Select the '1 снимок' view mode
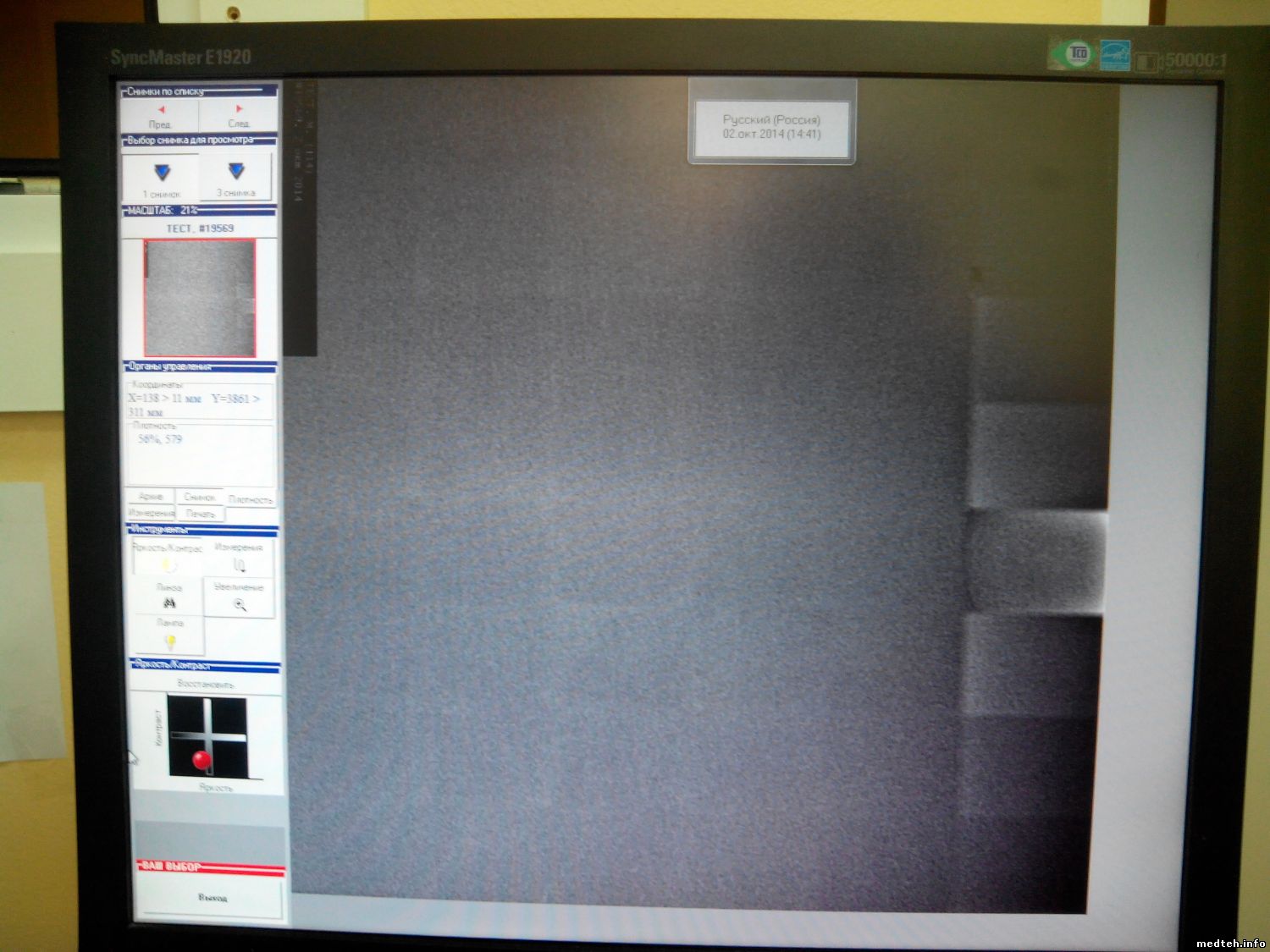The height and width of the screenshot is (952, 1270). pyautogui.click(x=162, y=178)
